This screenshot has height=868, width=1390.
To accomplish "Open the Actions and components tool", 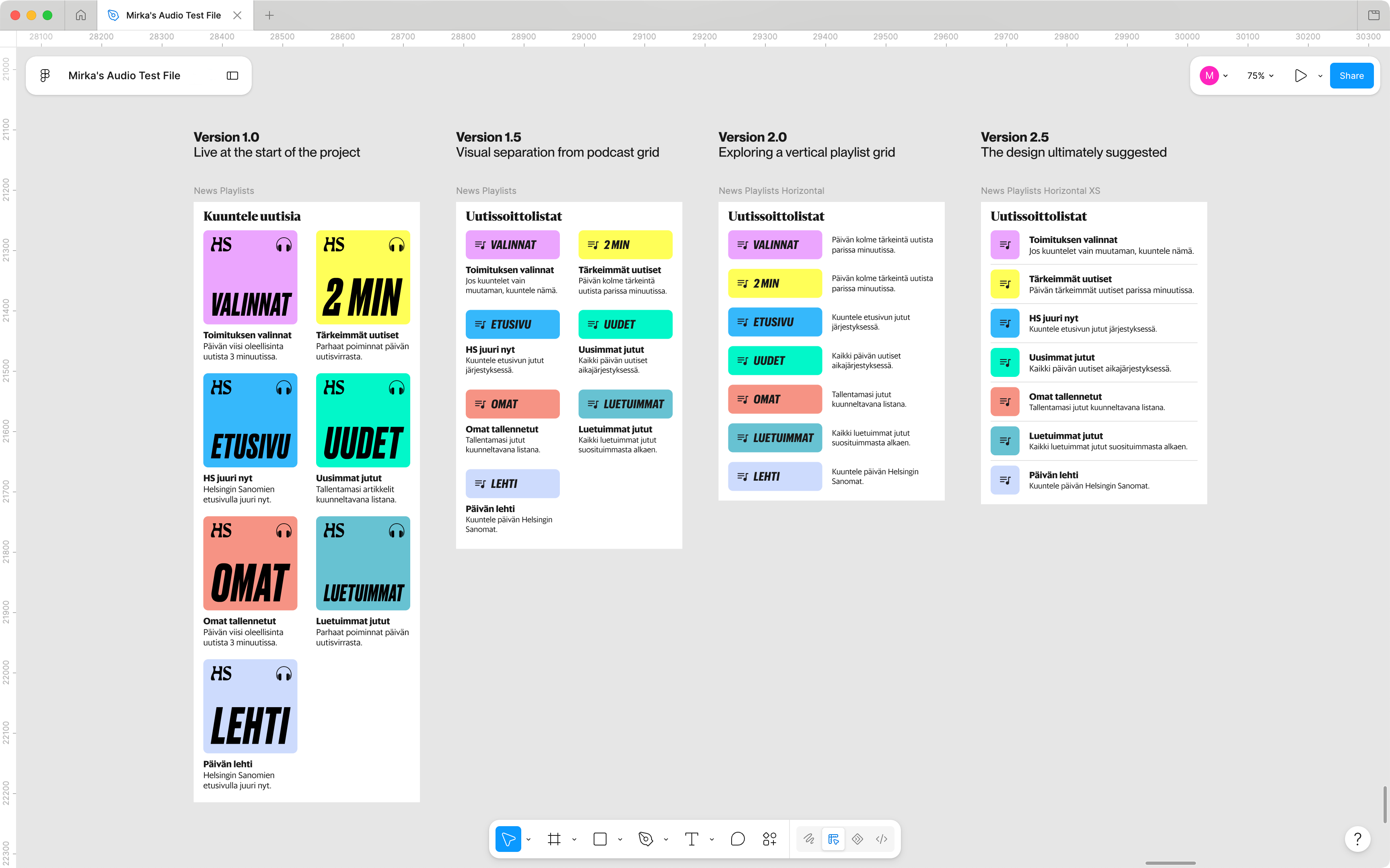I will coord(769,839).
